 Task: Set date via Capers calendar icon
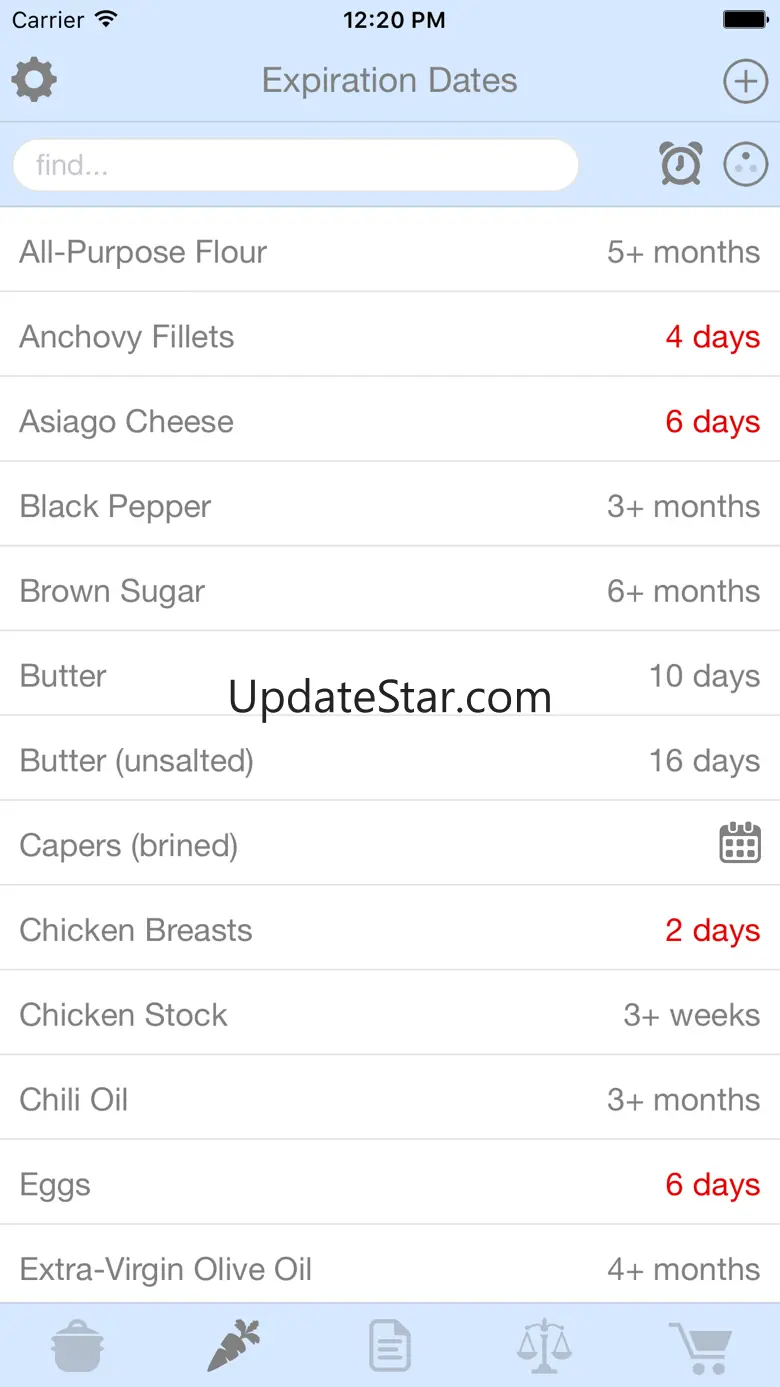740,843
